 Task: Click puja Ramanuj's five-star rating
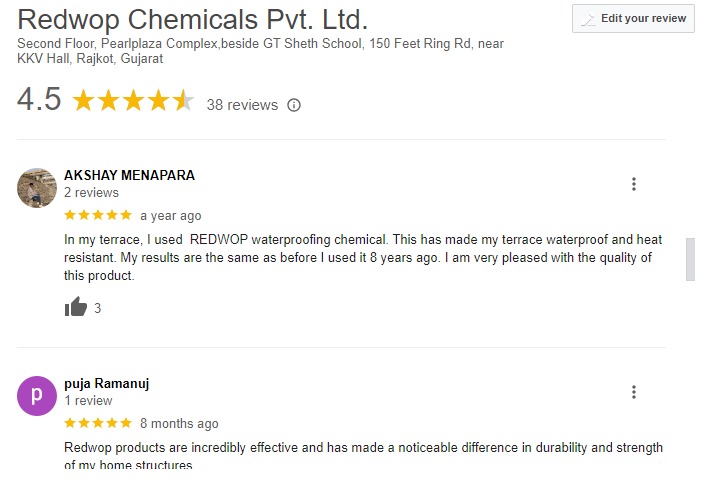coord(98,423)
